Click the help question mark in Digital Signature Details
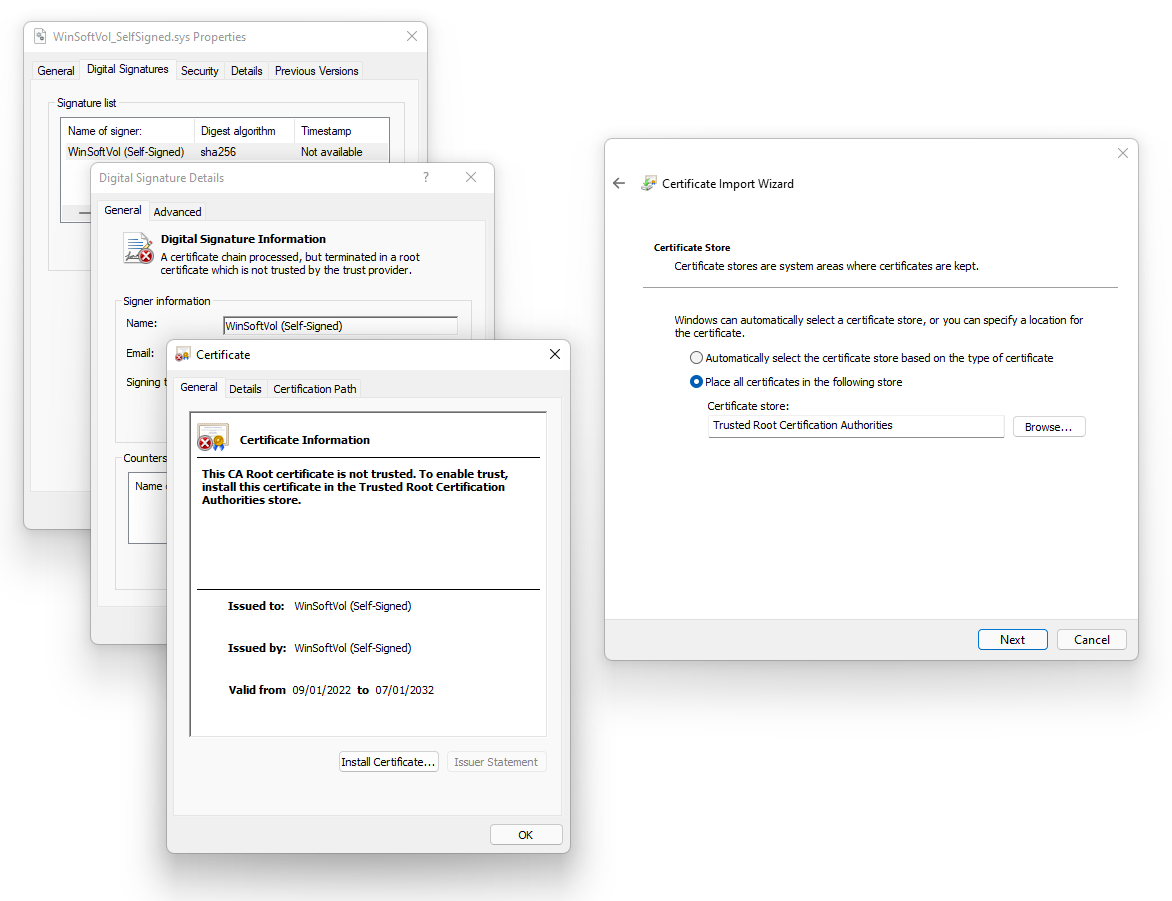Screen dimensions: 1172x901 point(426,177)
